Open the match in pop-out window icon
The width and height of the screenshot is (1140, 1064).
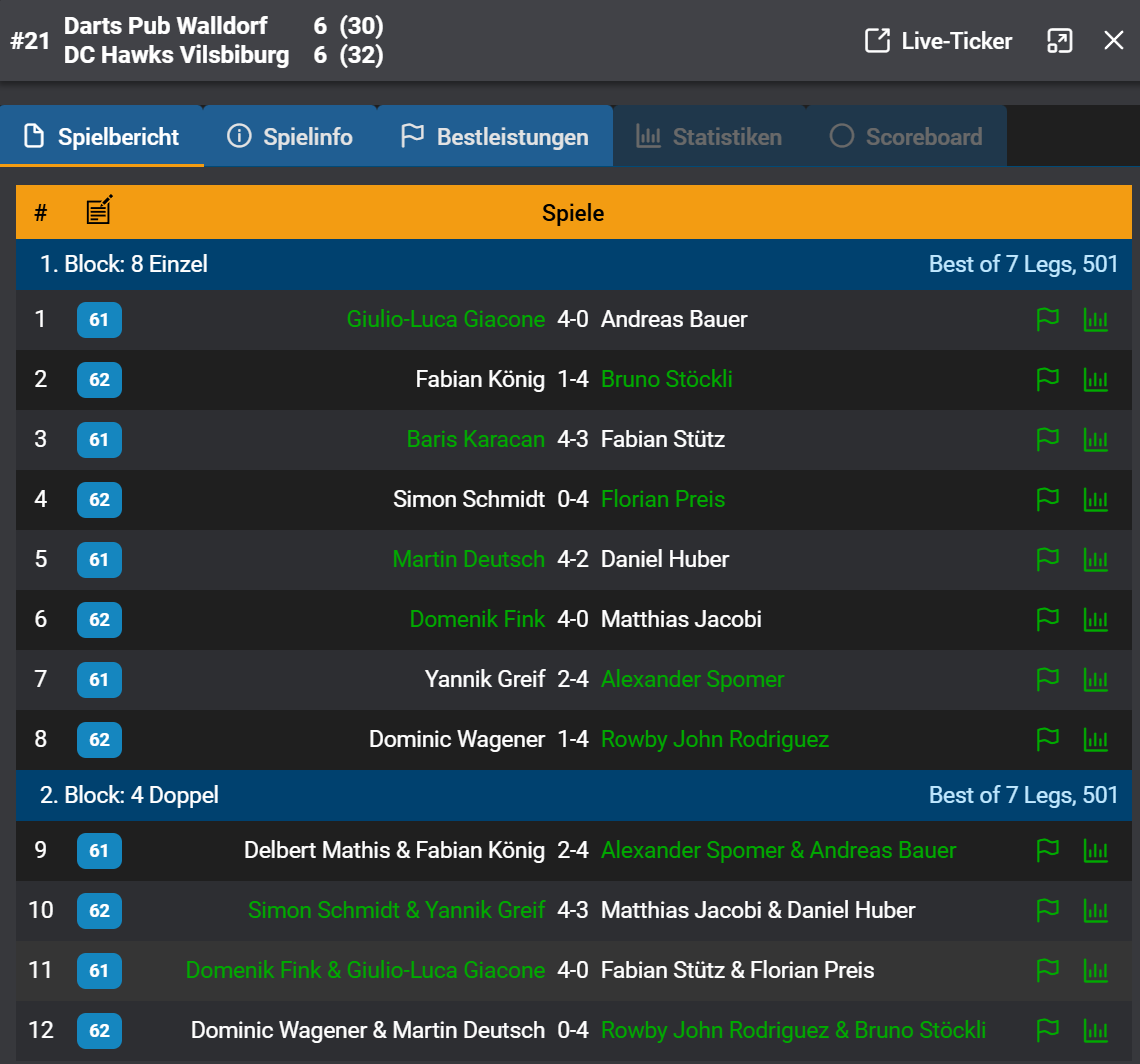point(1059,41)
